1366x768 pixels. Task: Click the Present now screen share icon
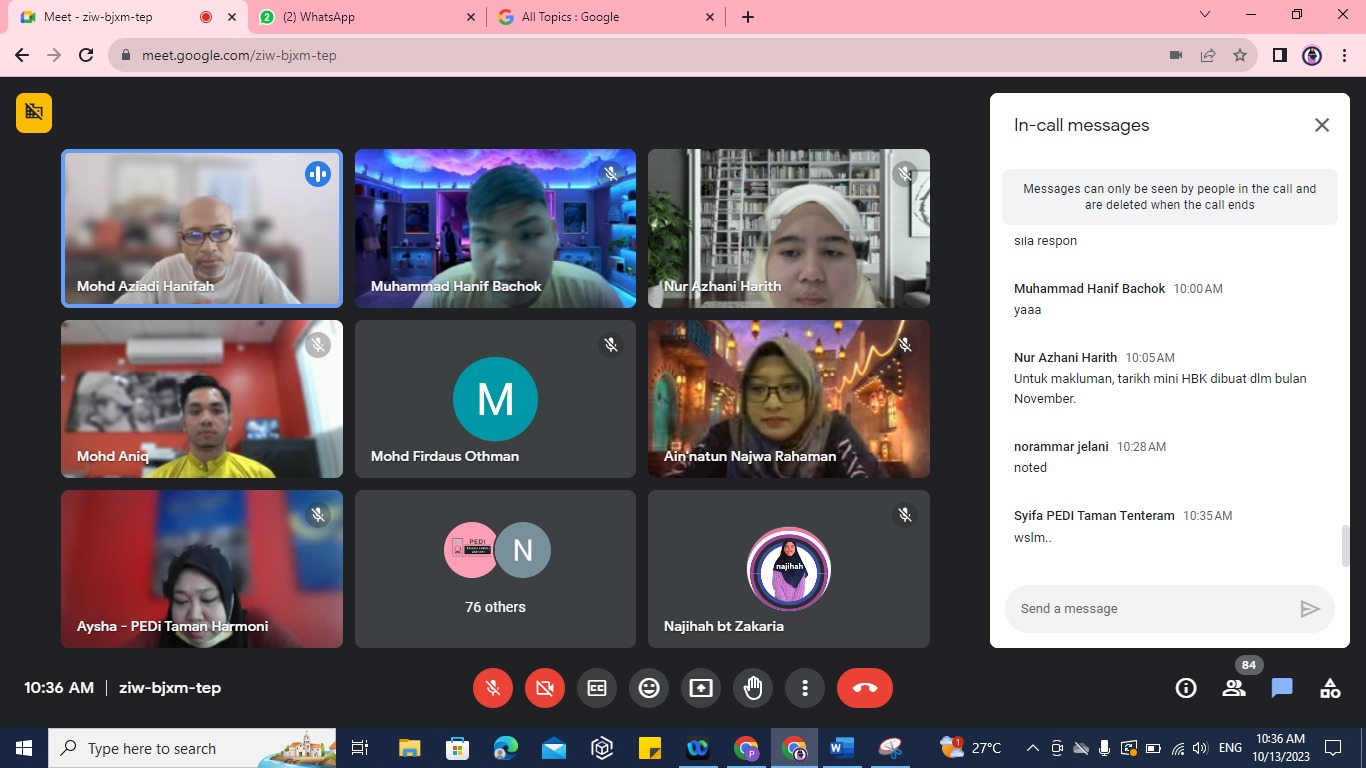click(x=701, y=688)
